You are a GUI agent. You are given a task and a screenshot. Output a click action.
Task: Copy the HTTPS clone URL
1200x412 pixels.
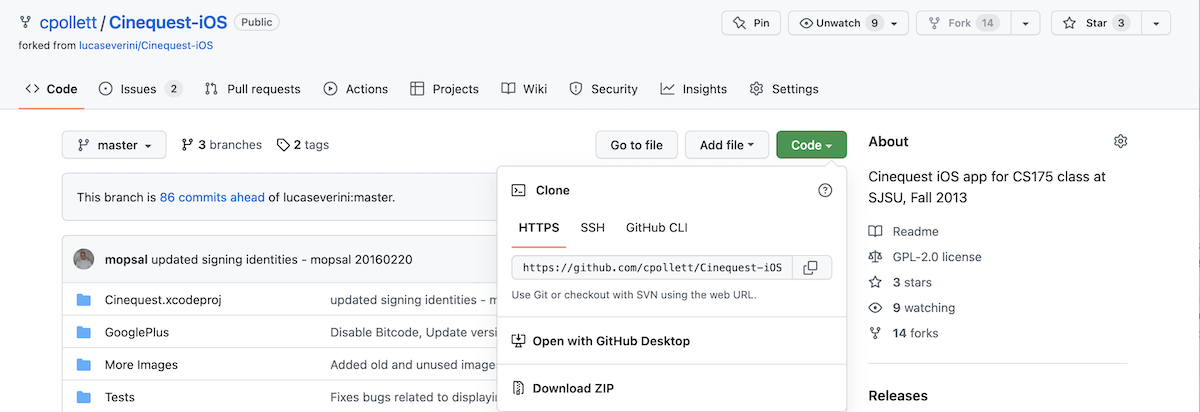(811, 267)
